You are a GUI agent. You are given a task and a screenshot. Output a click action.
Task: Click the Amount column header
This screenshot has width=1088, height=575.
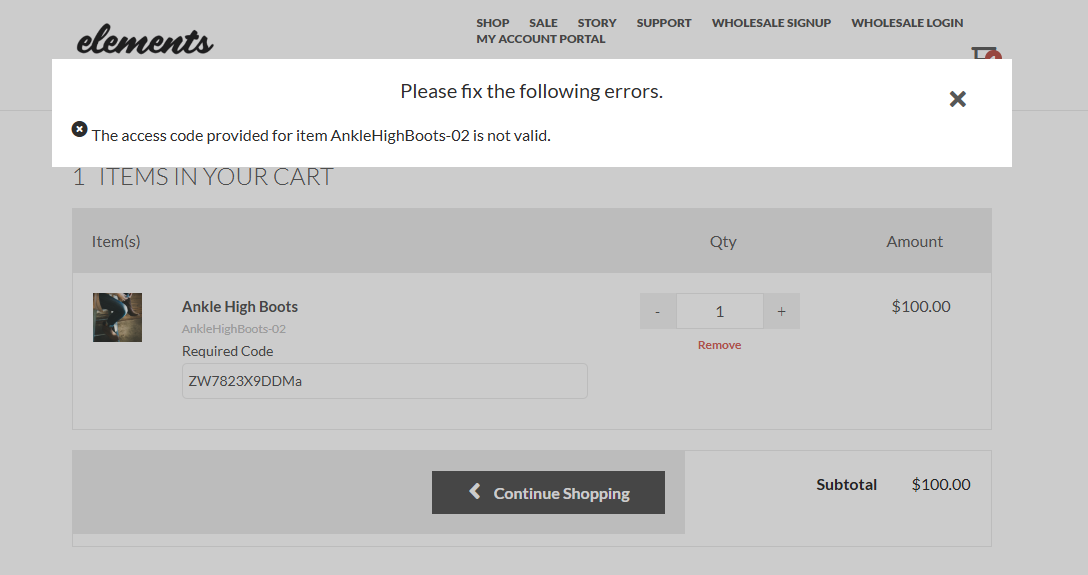915,241
